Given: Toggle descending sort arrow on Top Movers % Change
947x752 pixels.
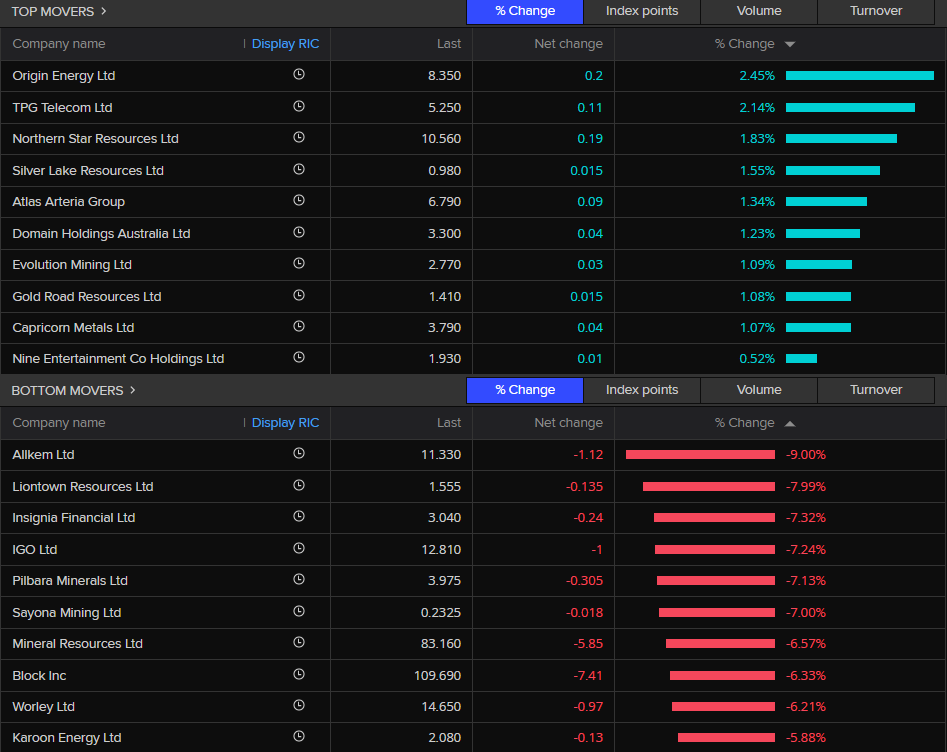Looking at the screenshot, I should pos(790,44).
